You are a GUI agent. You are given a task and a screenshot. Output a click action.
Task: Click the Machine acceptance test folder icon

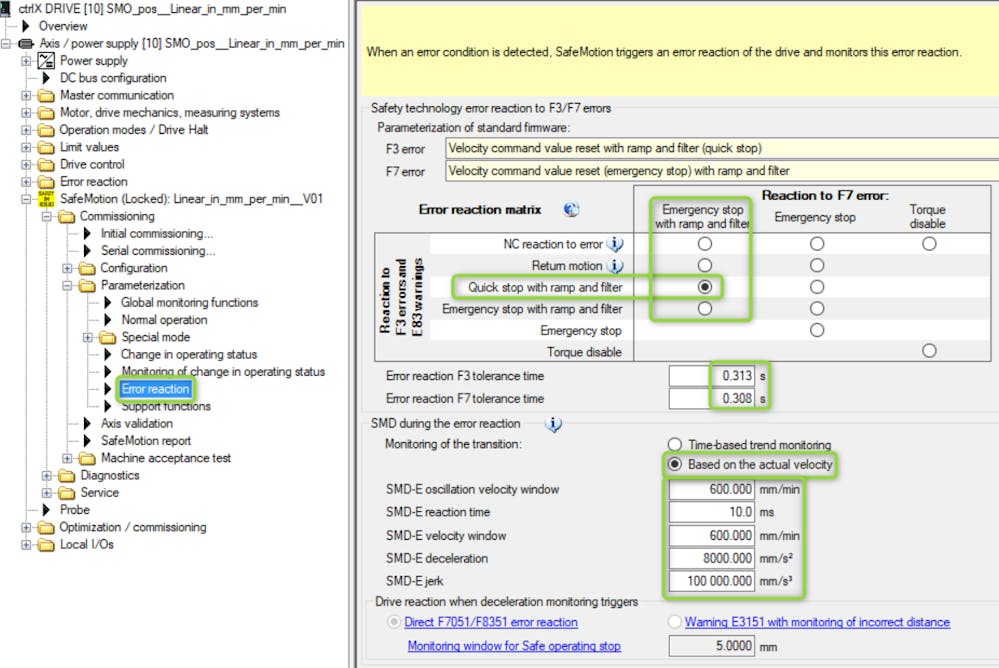click(x=87, y=458)
